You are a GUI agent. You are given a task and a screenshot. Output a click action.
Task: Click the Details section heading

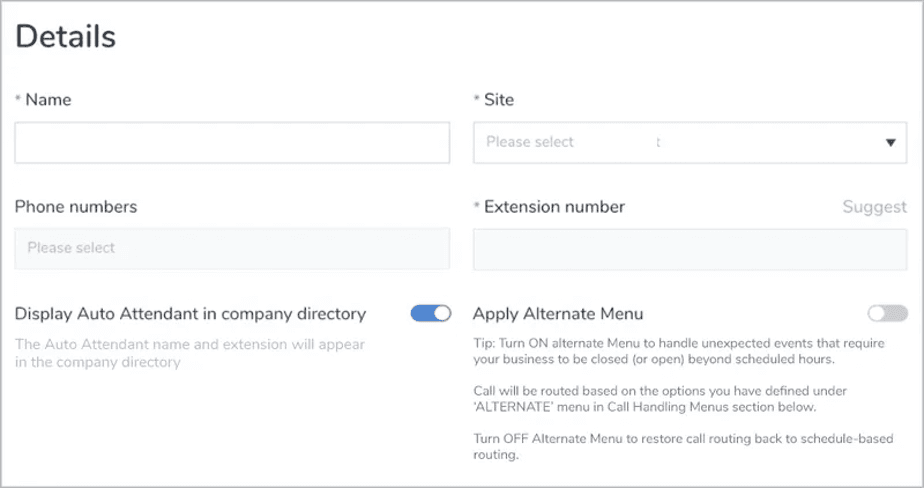pos(65,37)
